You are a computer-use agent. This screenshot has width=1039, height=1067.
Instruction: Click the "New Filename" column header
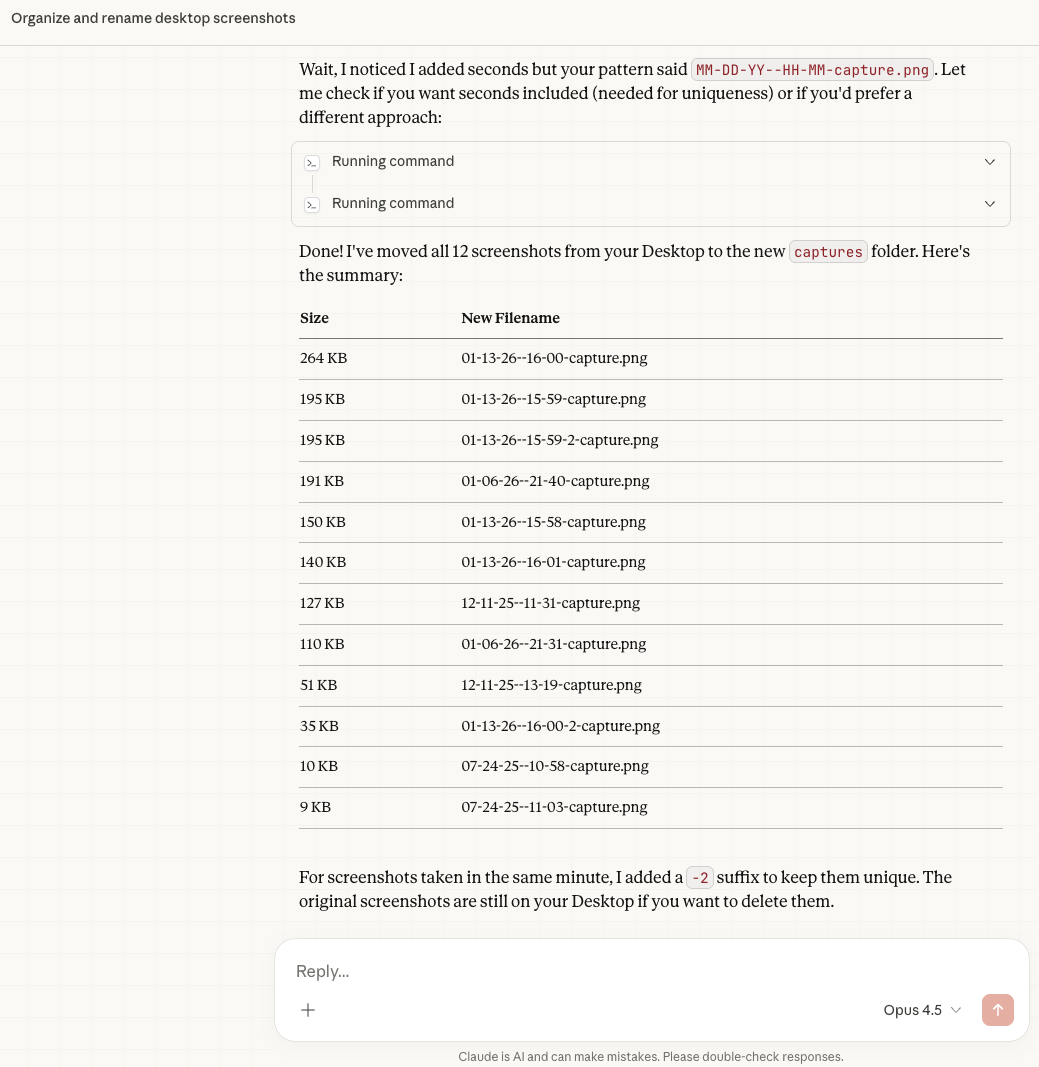coord(510,318)
